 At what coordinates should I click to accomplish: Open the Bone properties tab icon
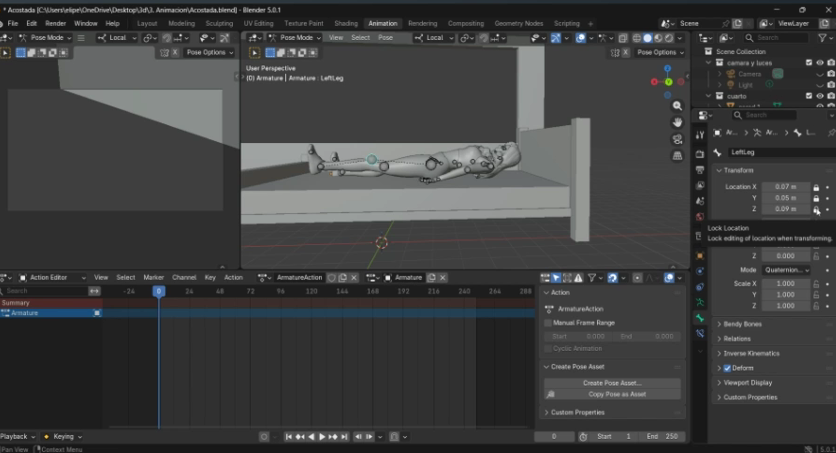700,318
